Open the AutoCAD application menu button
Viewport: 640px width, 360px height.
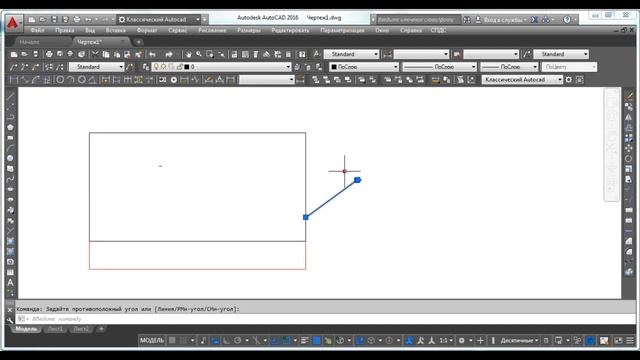pyautogui.click(x=13, y=23)
